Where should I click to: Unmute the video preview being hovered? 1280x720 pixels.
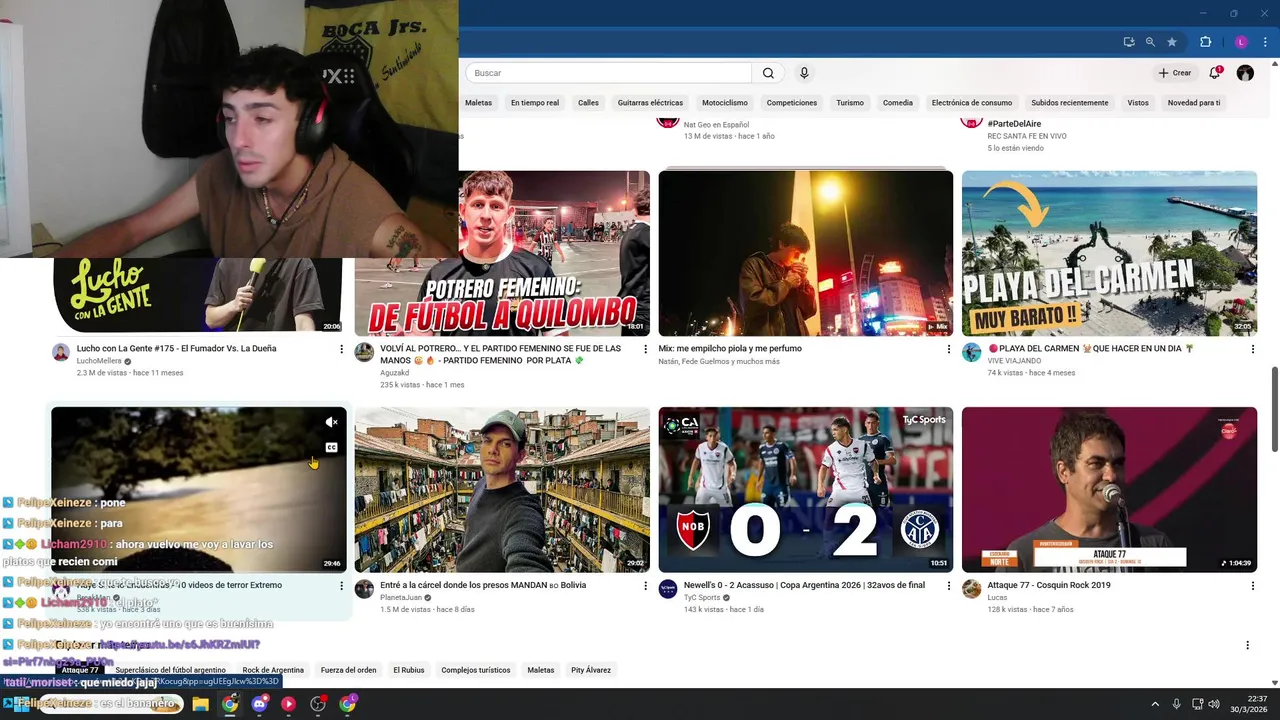click(331, 423)
